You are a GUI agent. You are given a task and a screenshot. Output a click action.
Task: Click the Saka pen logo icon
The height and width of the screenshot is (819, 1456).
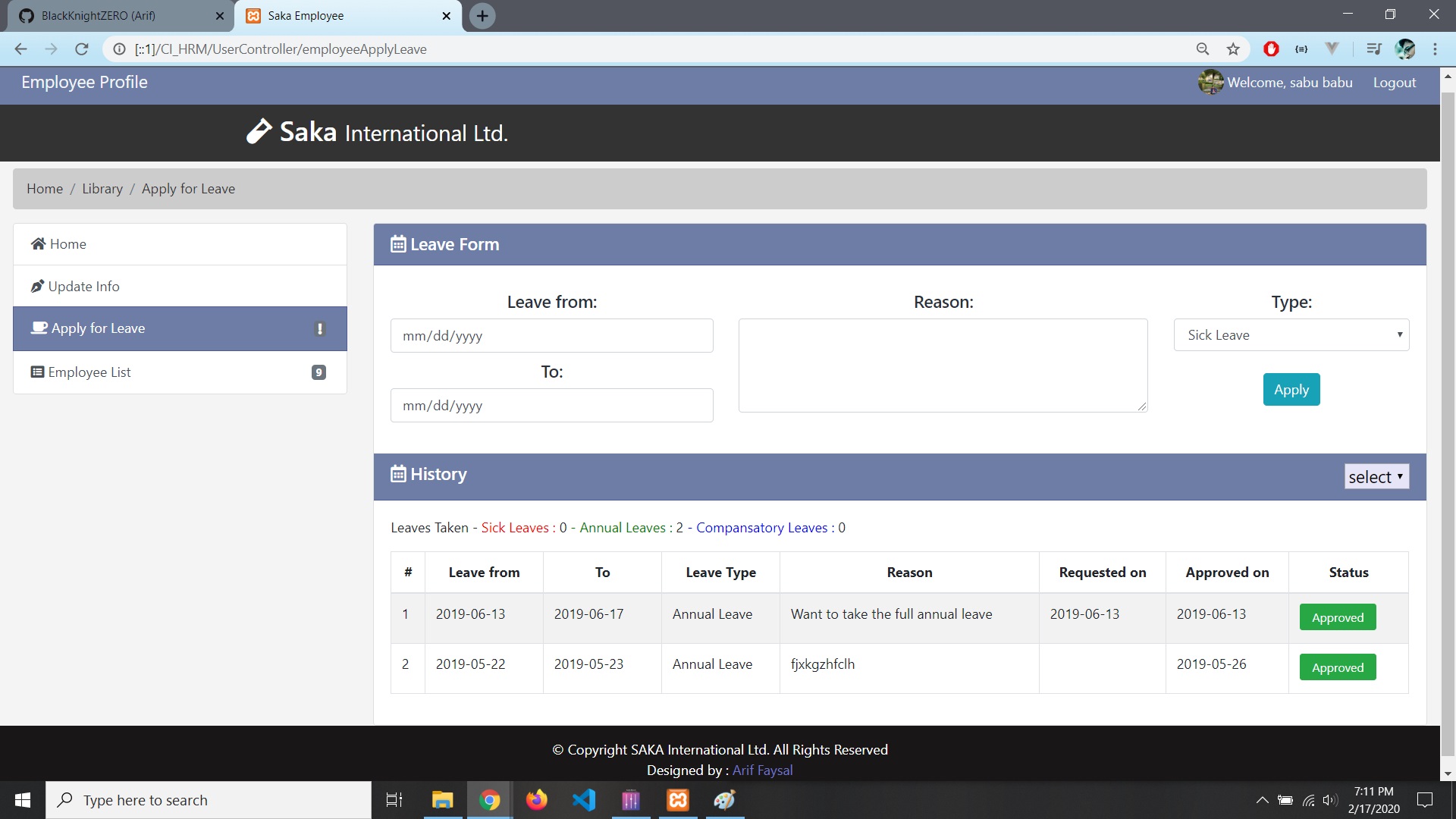pos(258,130)
